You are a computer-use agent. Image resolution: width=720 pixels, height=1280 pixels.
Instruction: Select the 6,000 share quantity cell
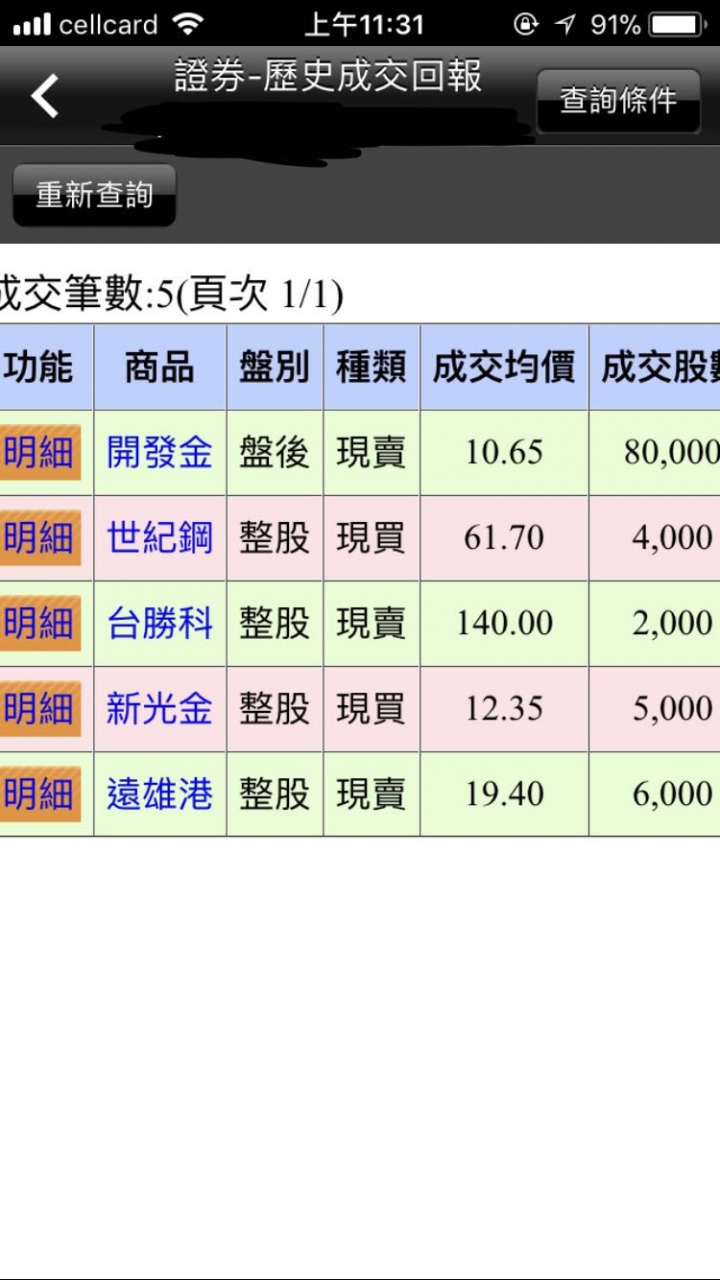(x=655, y=795)
